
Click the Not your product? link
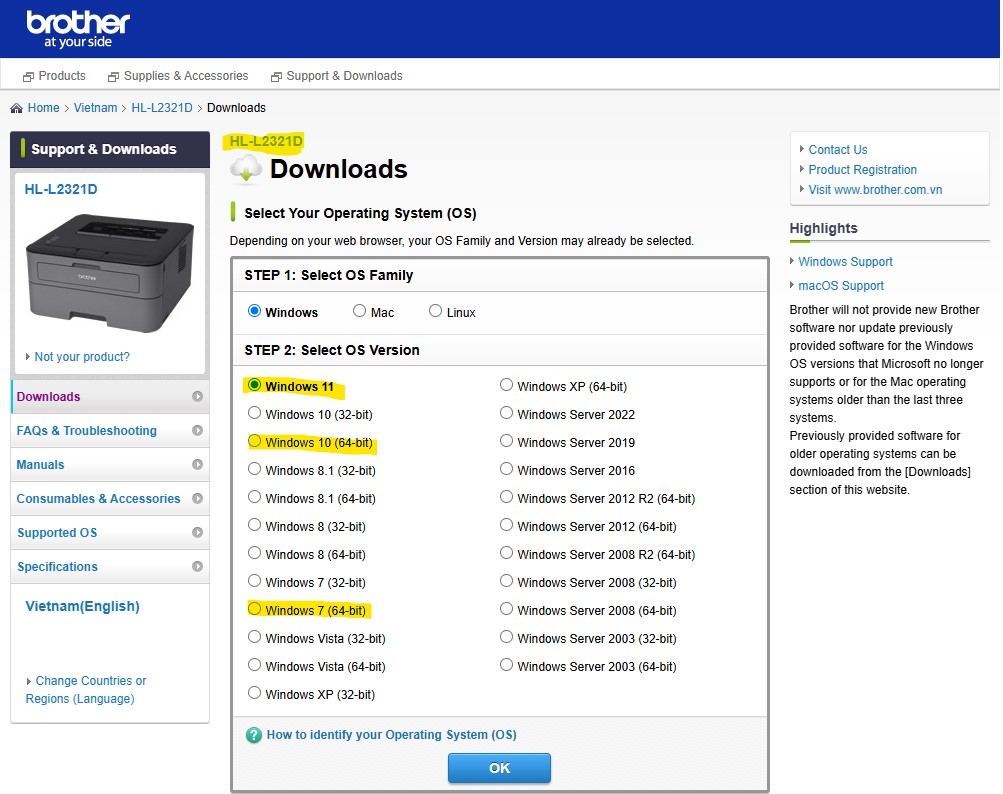click(81, 357)
